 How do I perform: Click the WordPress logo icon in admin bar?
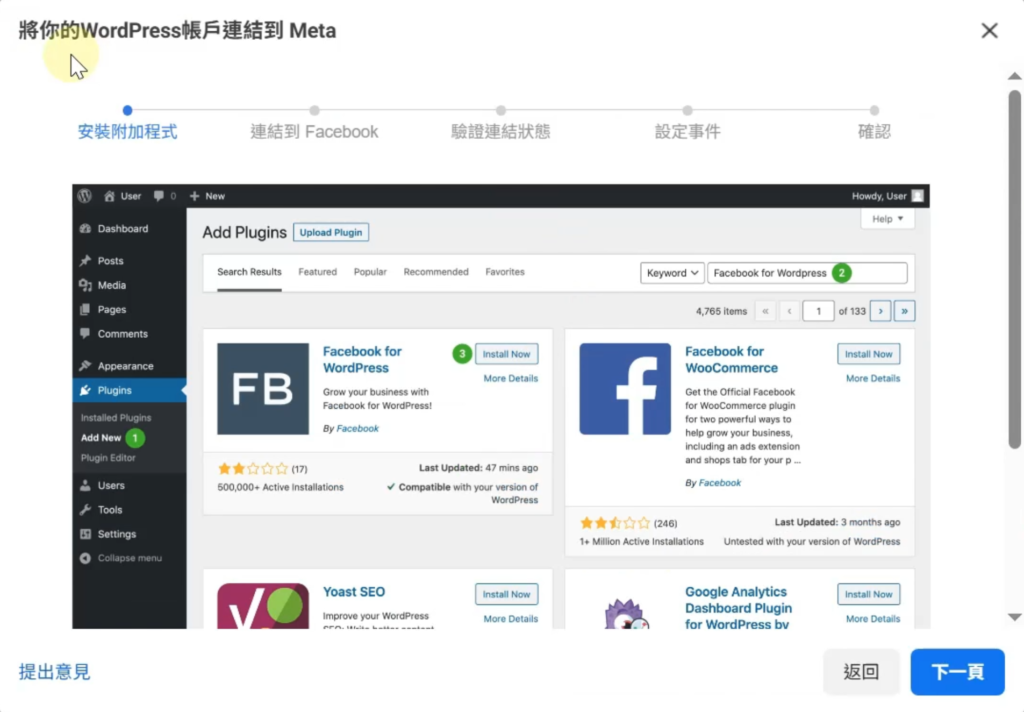(x=85, y=196)
